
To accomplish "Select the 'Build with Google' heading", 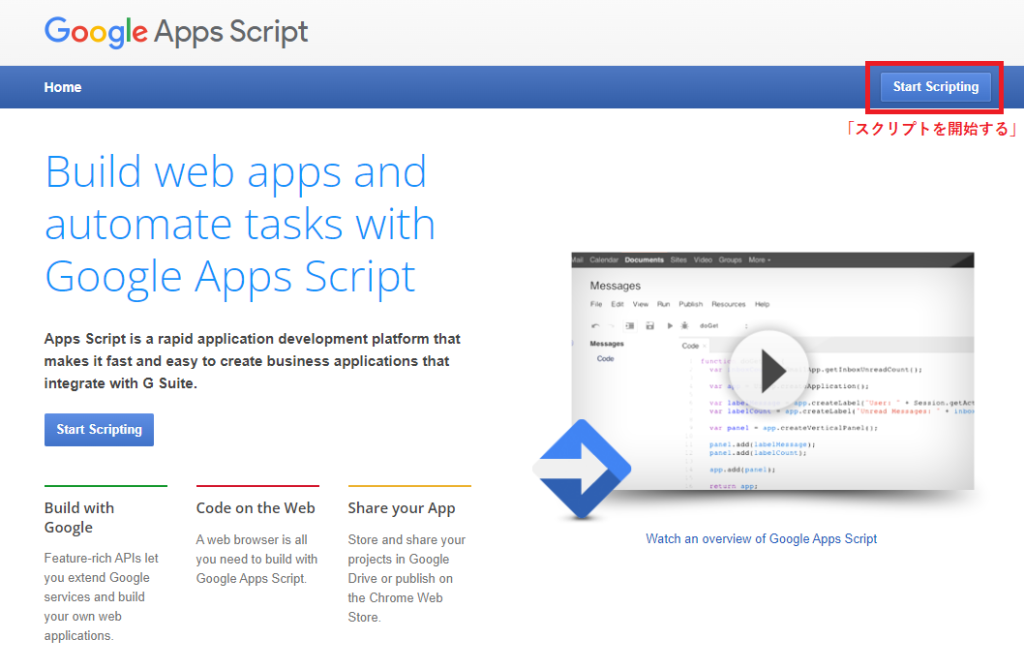I will (79, 518).
